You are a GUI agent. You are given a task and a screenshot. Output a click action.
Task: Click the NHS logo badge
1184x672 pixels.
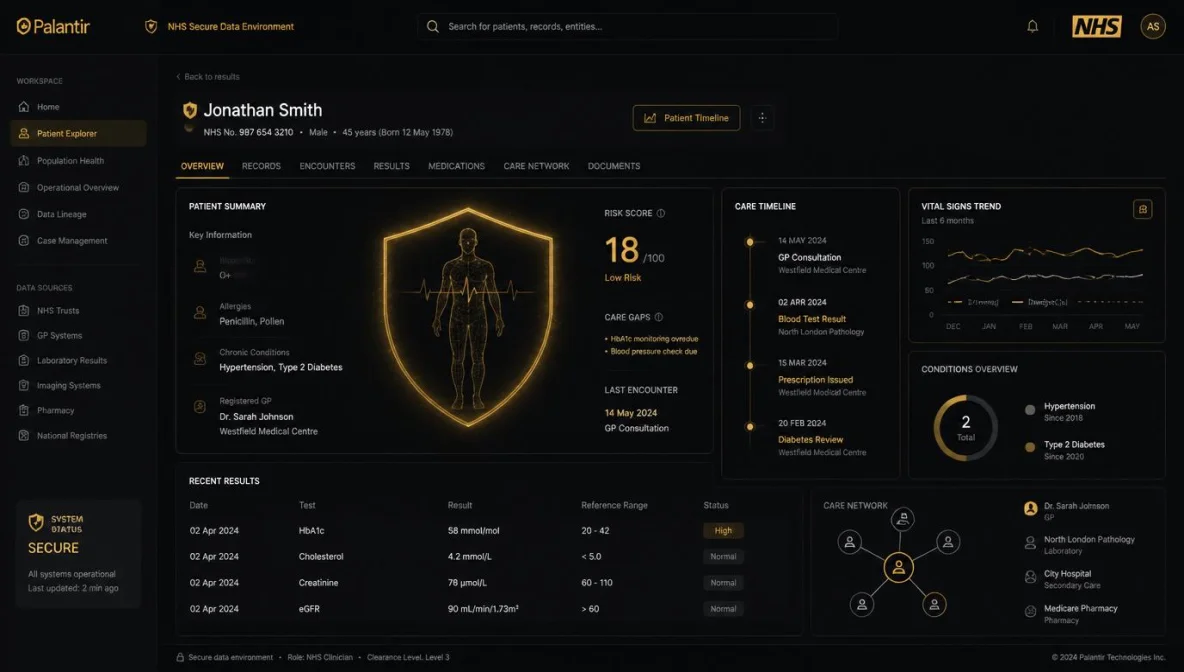pos(1096,26)
